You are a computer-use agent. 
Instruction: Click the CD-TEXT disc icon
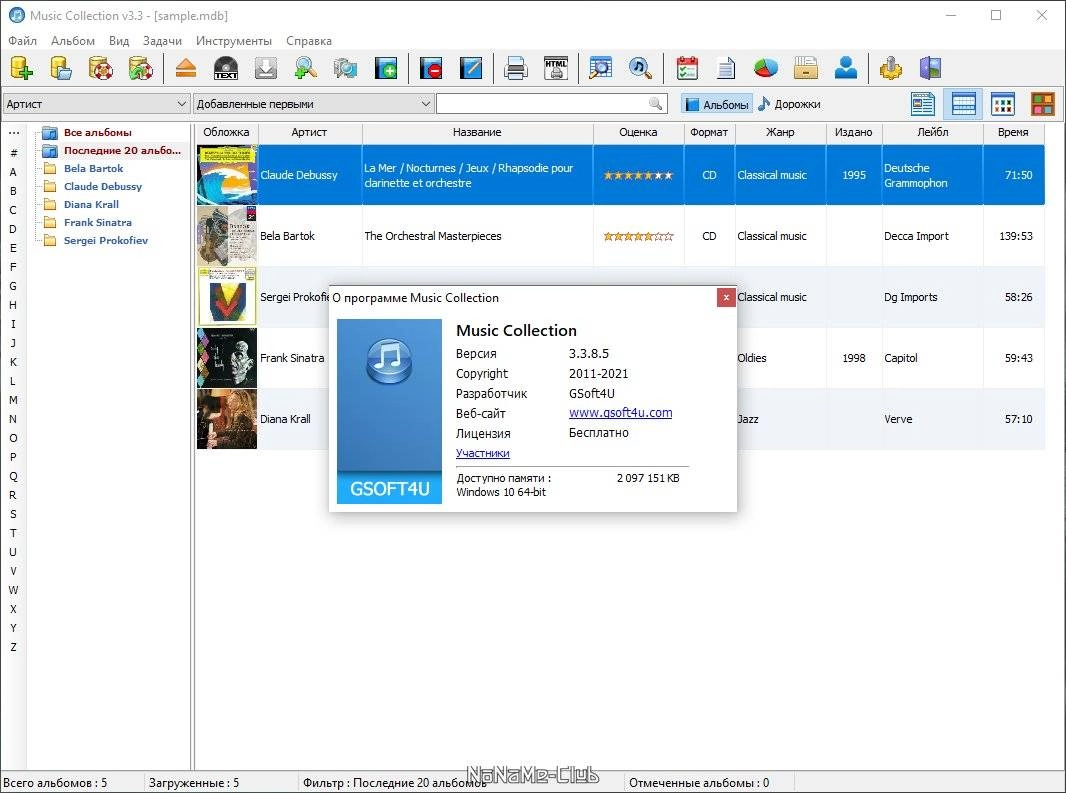[x=226, y=68]
